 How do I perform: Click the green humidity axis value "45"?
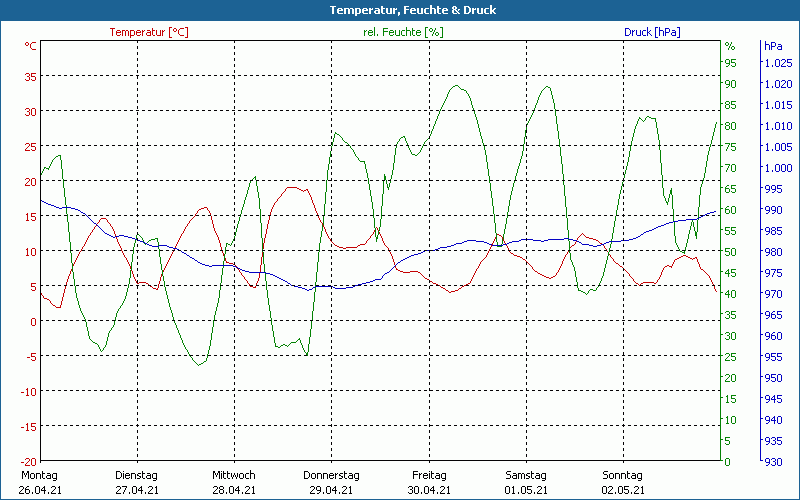pos(731,273)
